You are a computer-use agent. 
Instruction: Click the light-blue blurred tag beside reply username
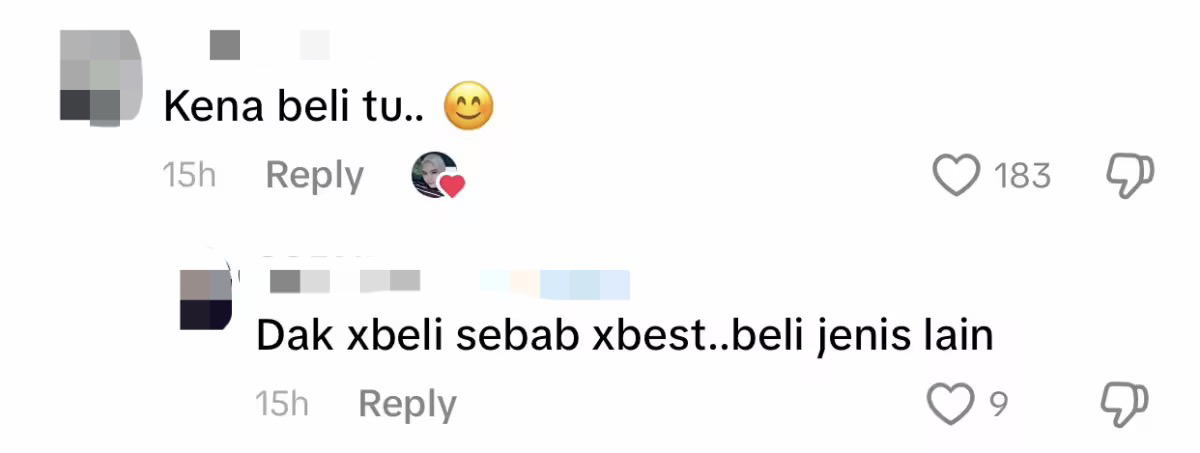click(555, 284)
